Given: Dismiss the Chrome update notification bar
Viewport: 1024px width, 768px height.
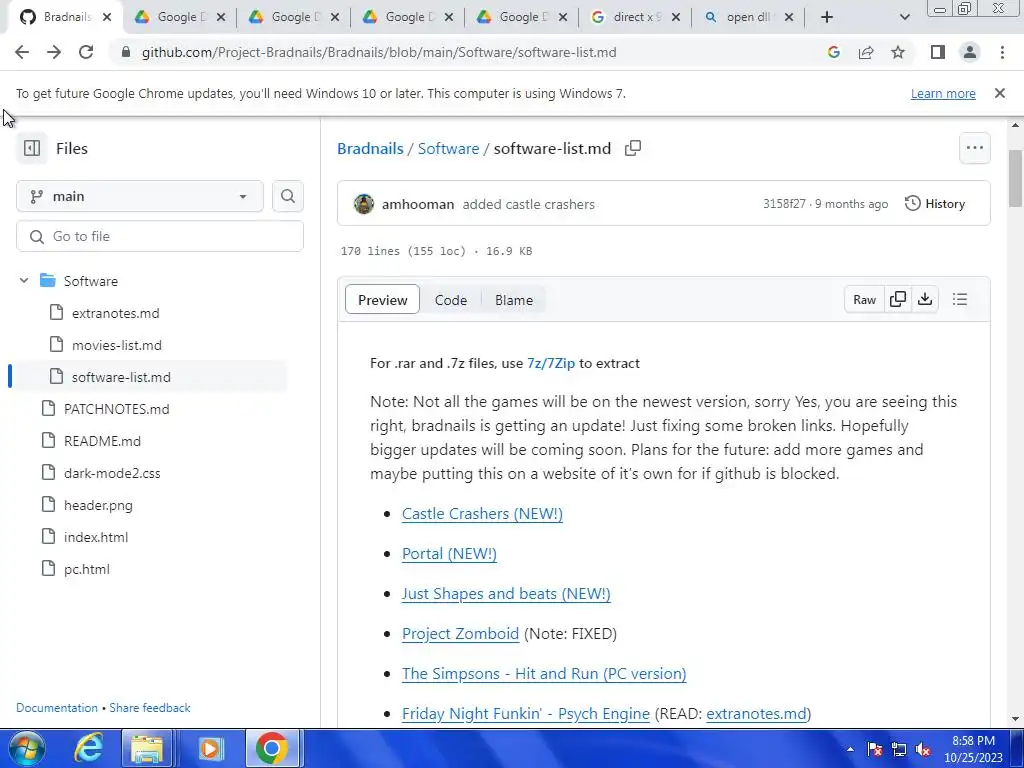Looking at the screenshot, I should [x=1000, y=93].
